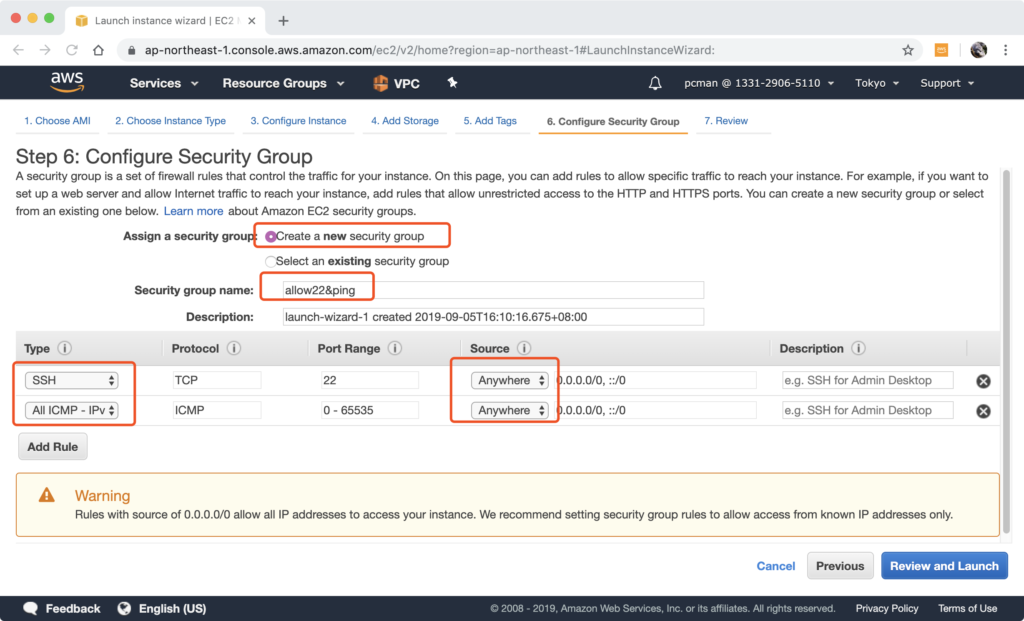
Task: Open a new browser tab
Action: pos(283,21)
